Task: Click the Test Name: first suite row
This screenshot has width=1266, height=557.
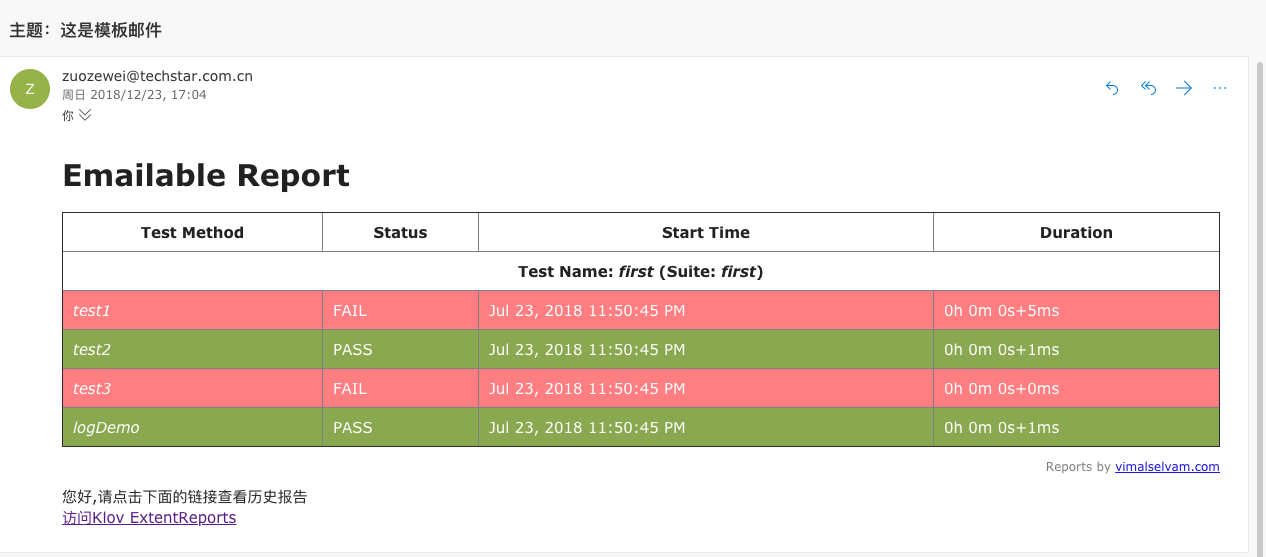Action: [641, 271]
